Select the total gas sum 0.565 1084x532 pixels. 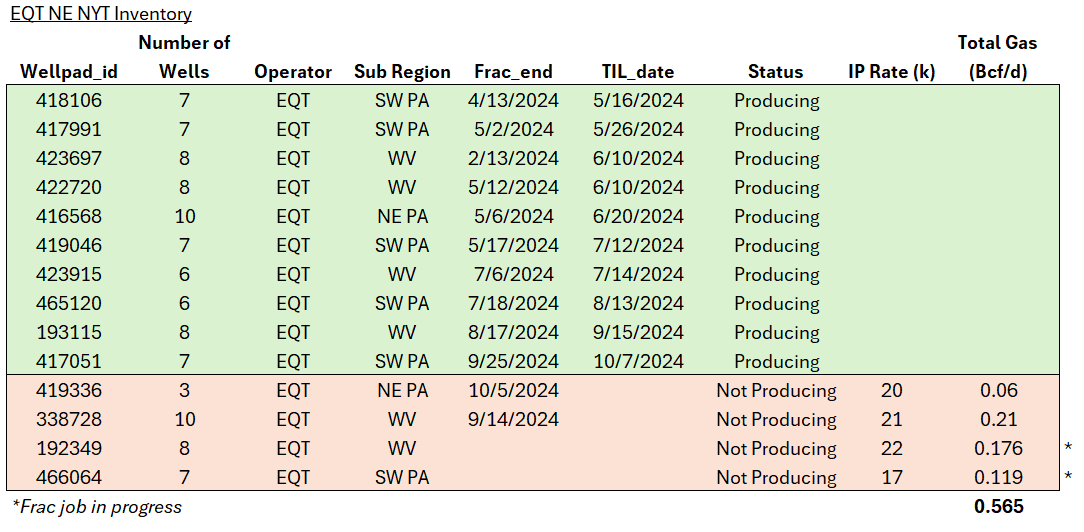click(x=998, y=507)
